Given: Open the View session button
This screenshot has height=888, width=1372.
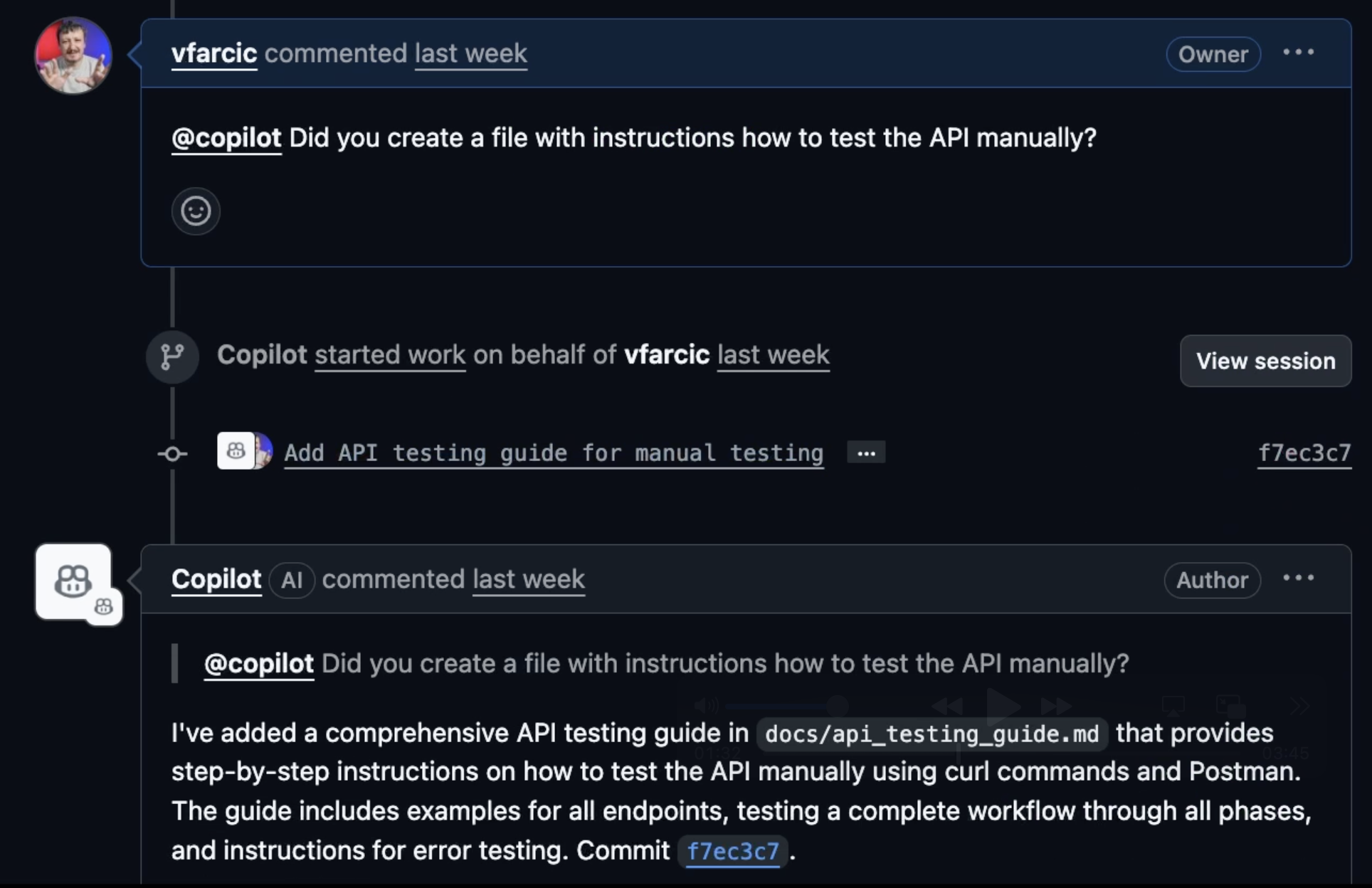Looking at the screenshot, I should pyautogui.click(x=1265, y=361).
